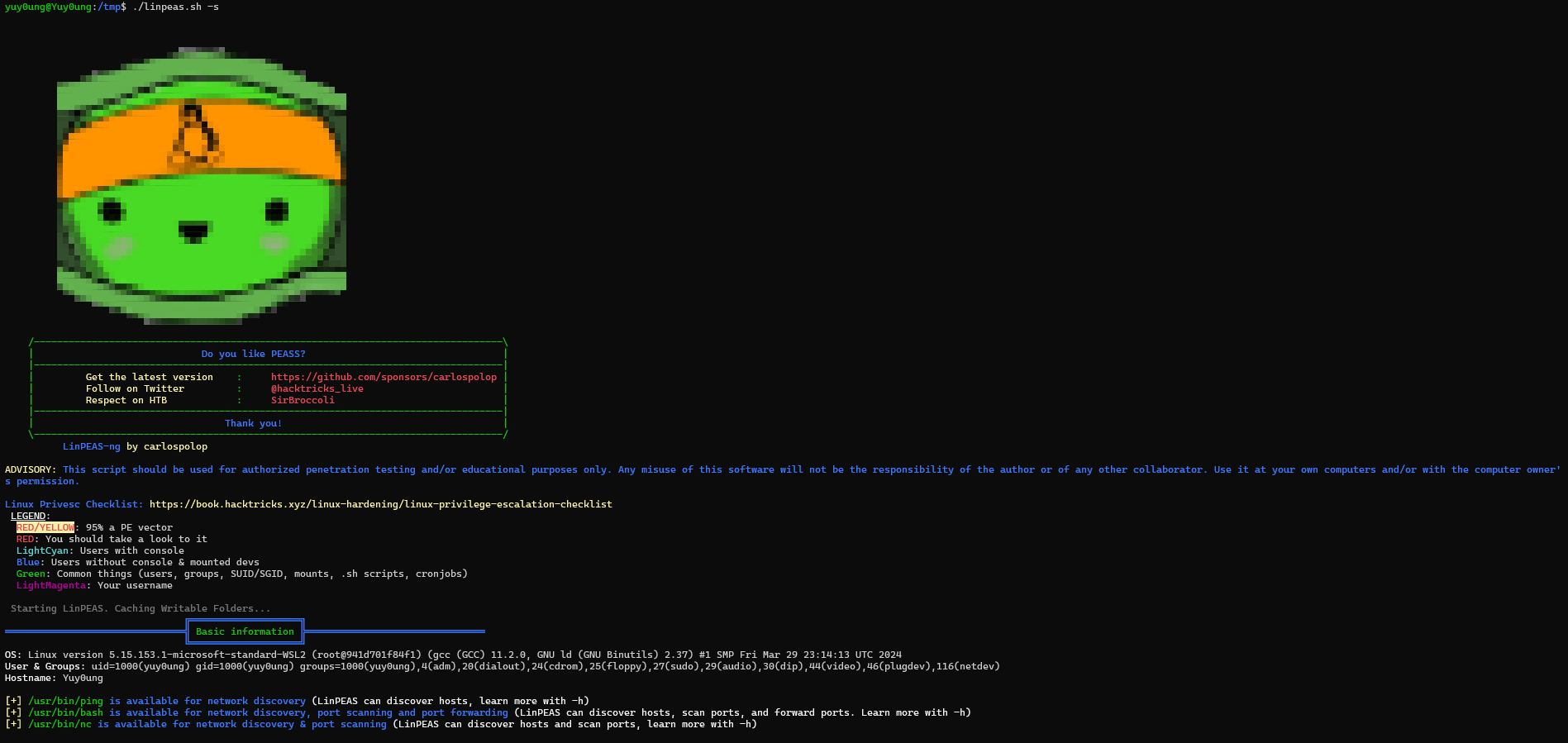Viewport: 1568px width, 743px height.
Task: Click the "Do you like PEASS?" banner title
Action: coord(253,354)
